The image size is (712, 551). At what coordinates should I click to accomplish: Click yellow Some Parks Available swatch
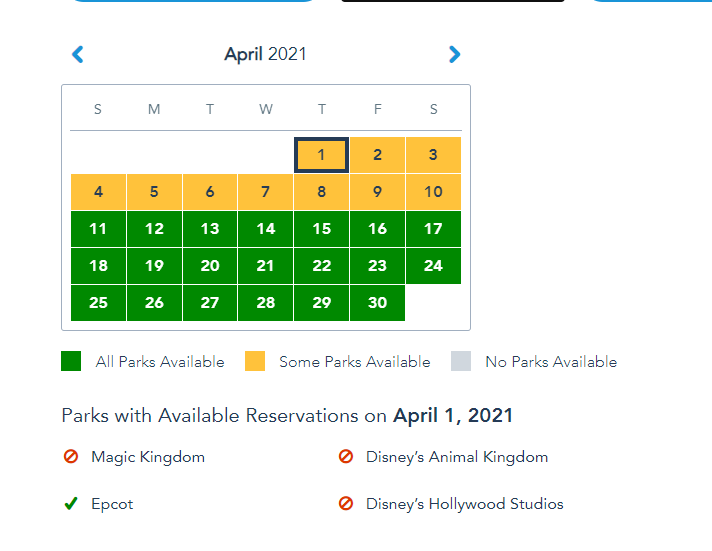(x=255, y=362)
